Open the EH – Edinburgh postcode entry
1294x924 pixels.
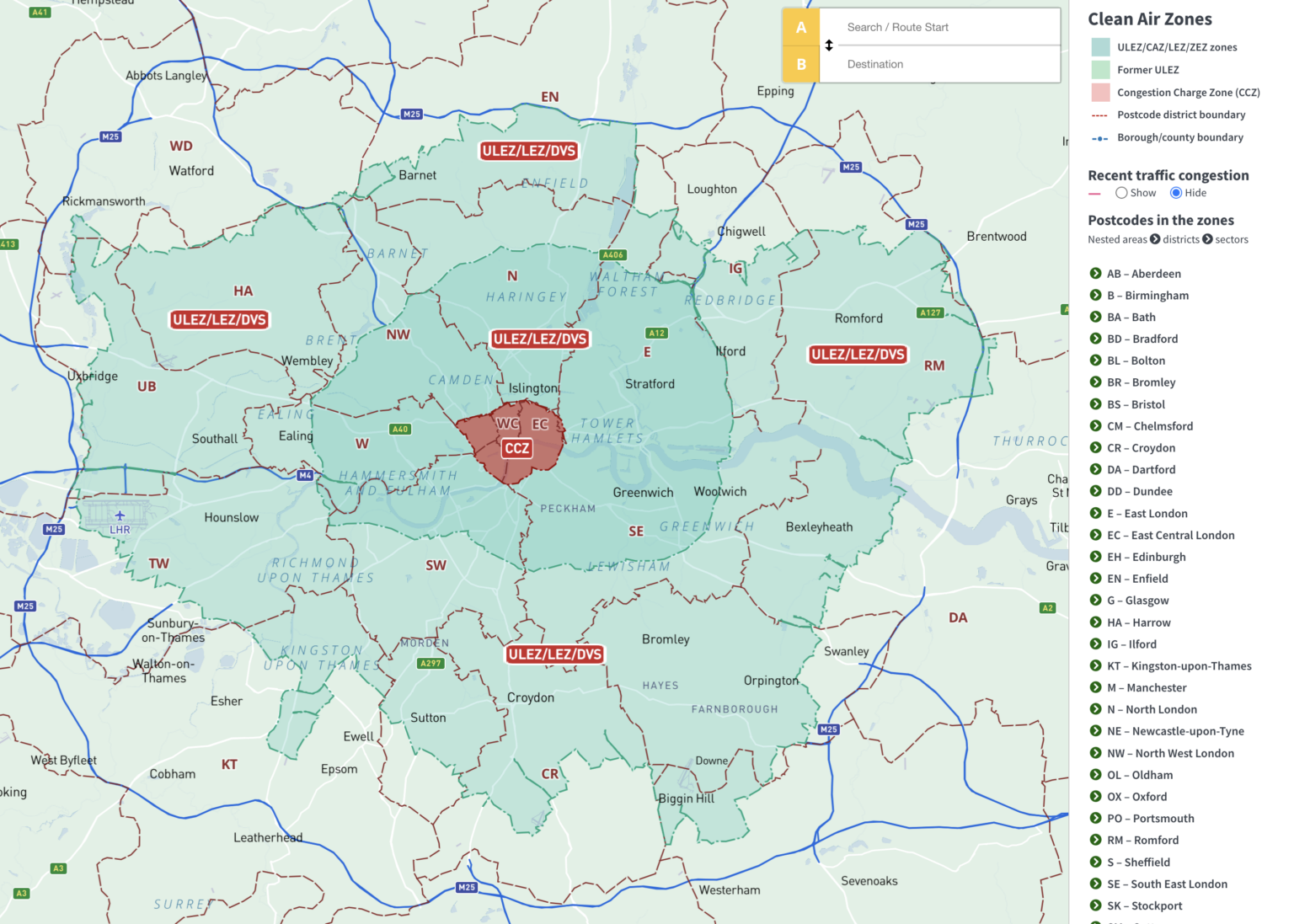[1145, 557]
